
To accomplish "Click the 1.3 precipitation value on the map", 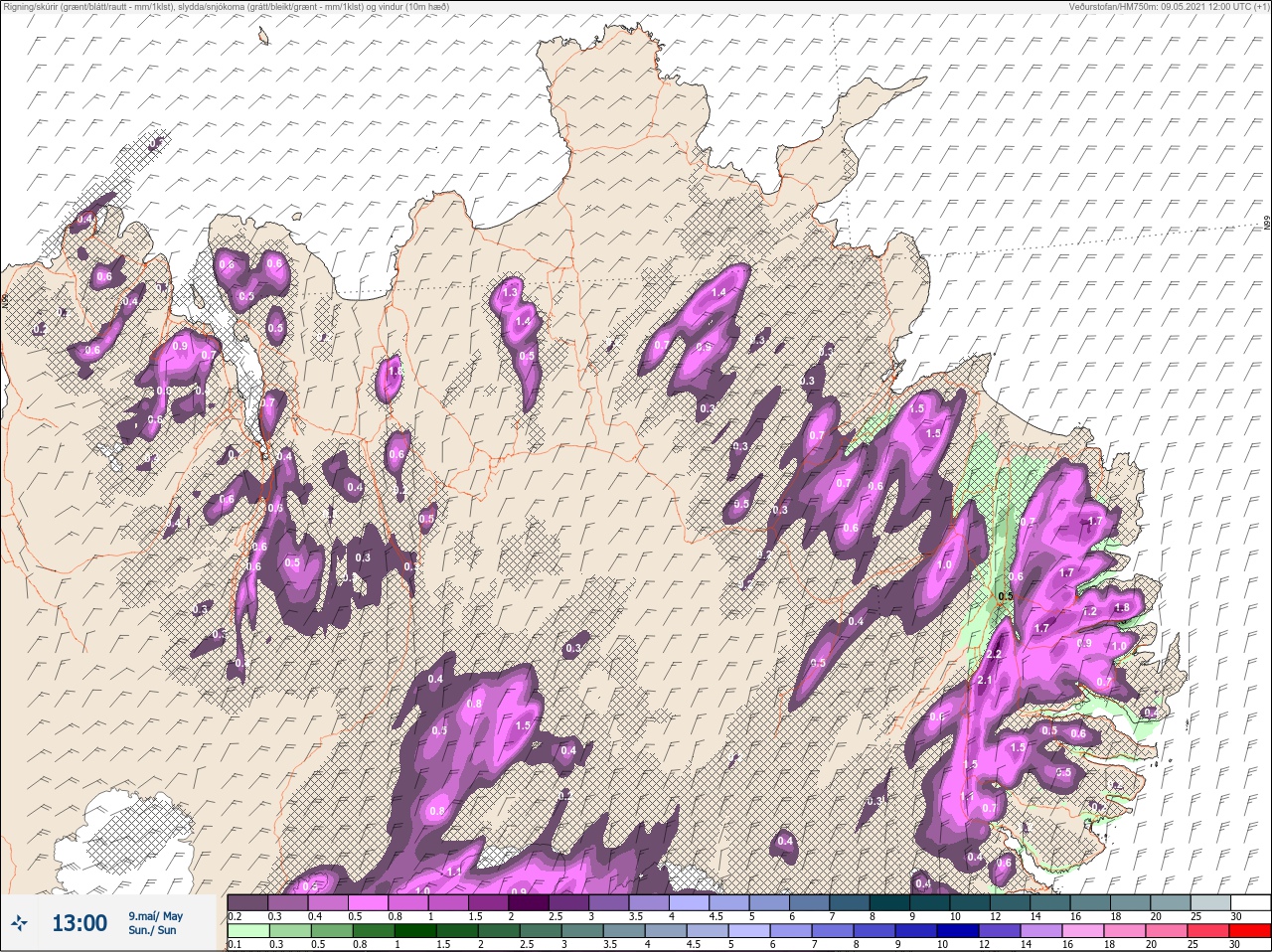I will [x=511, y=292].
